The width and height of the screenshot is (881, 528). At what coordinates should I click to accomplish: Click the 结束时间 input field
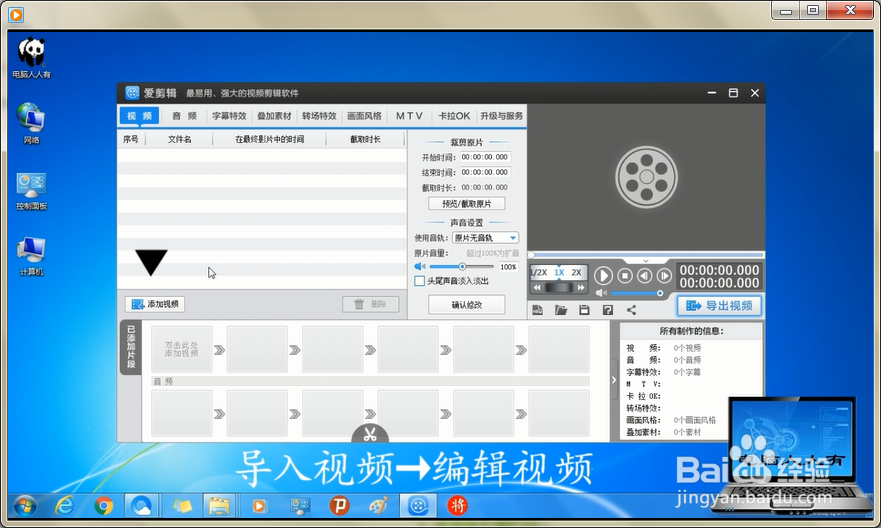pyautogui.click(x=485, y=172)
